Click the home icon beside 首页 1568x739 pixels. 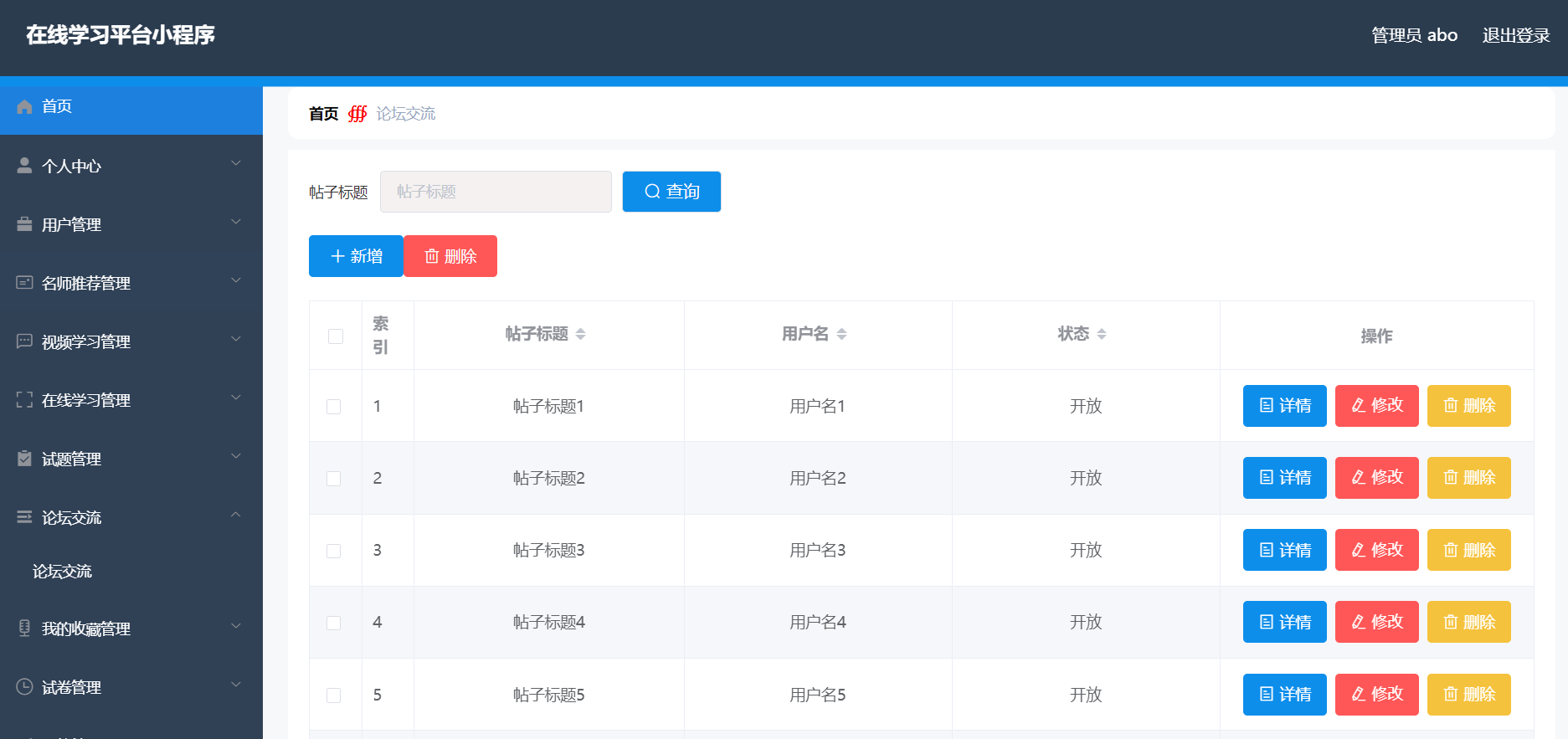tap(24, 106)
